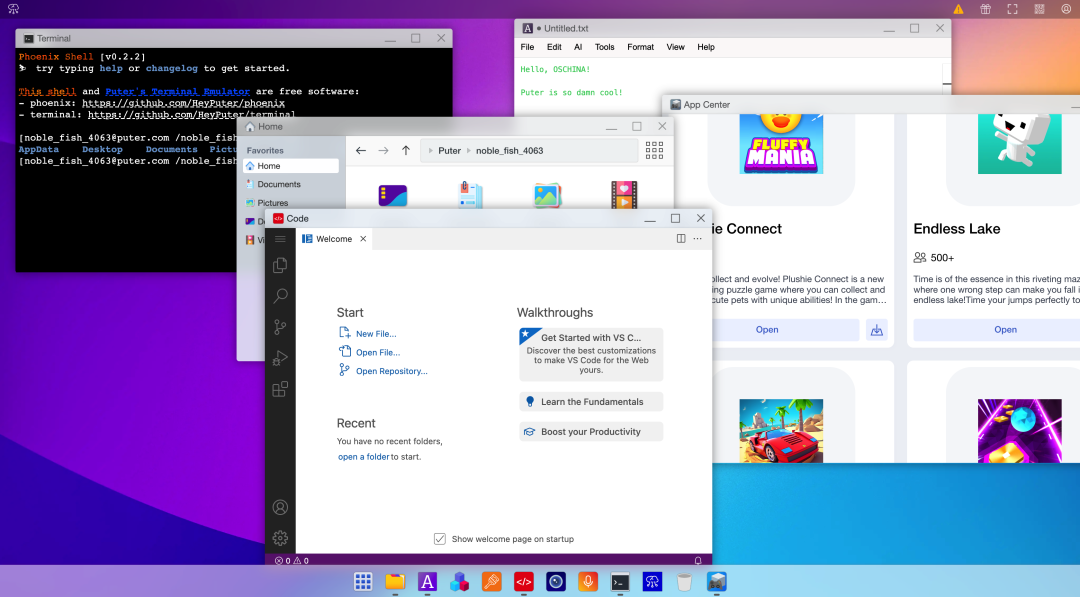This screenshot has width=1080, height=597.
Task: Open file manager layout view options
Action: 654,150
